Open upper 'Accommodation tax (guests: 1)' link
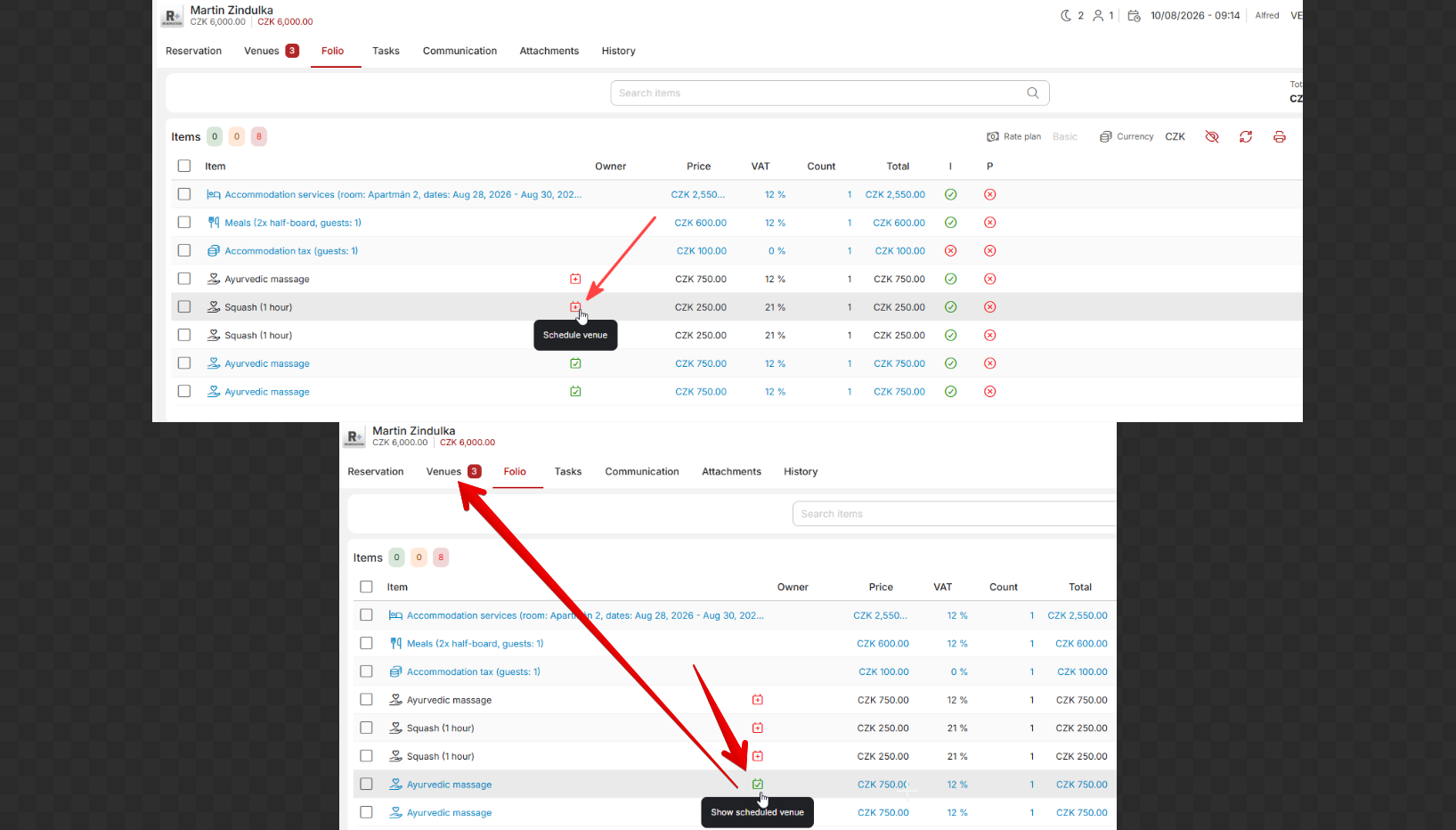The width and height of the screenshot is (1456, 830). coord(291,251)
